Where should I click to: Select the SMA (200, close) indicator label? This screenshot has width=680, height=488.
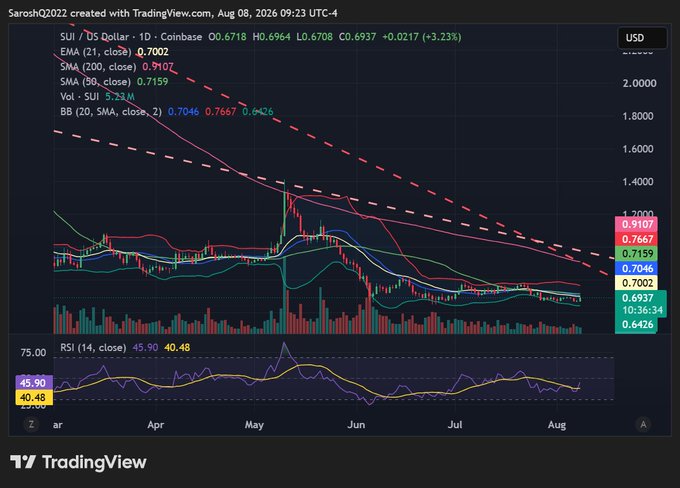(98, 67)
